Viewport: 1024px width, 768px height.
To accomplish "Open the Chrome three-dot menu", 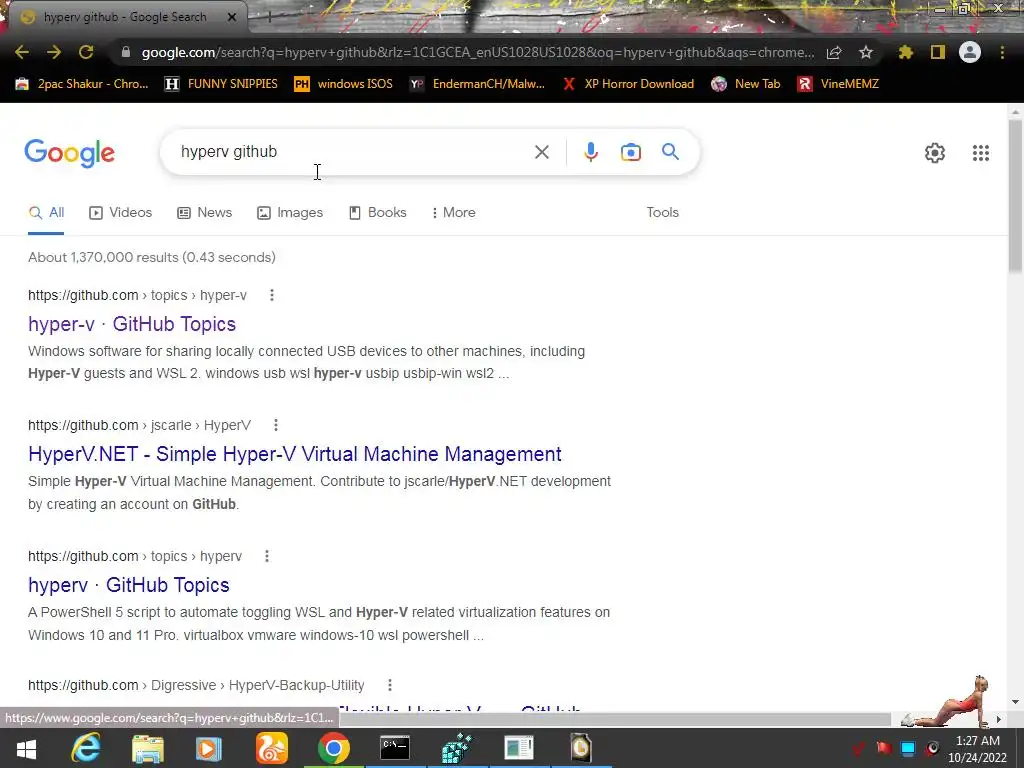I will tap(1002, 52).
